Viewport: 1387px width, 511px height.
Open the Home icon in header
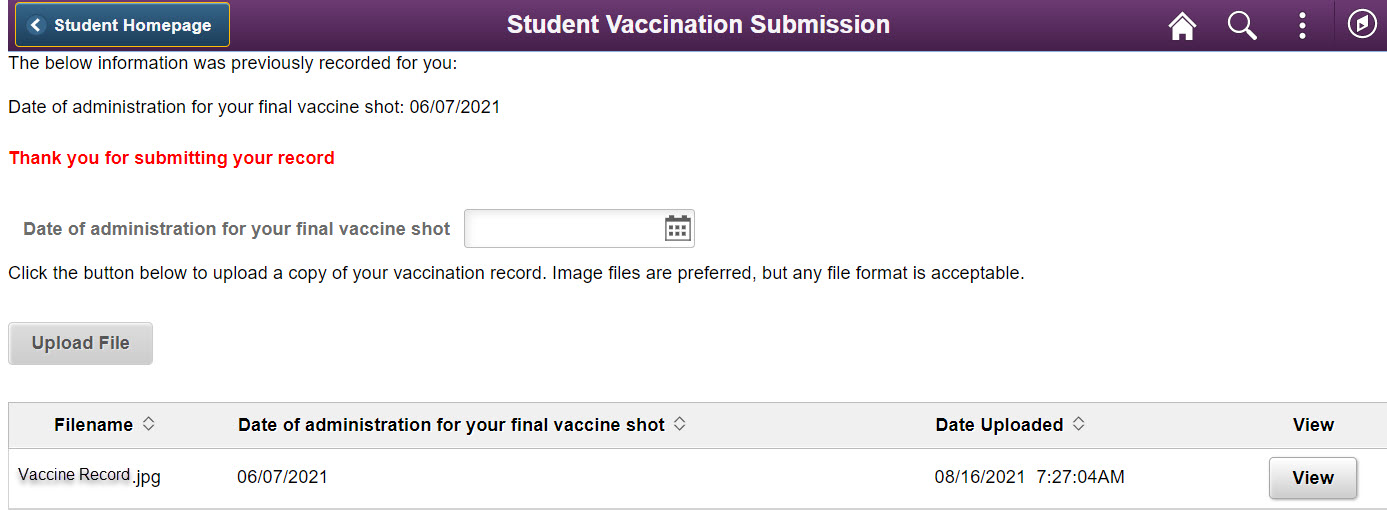[x=1183, y=26]
